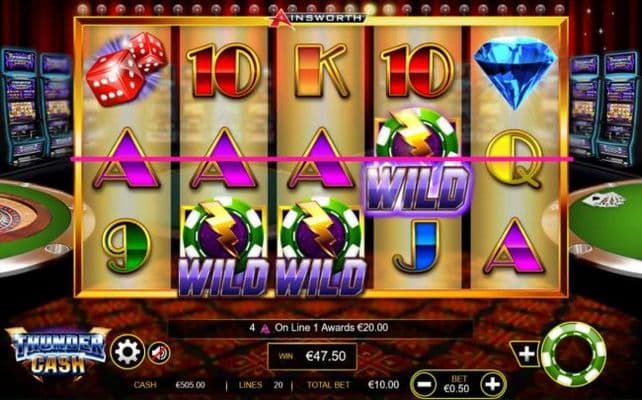Select the K symbol on reel three
The width and height of the screenshot is (642, 400).
coord(321,70)
